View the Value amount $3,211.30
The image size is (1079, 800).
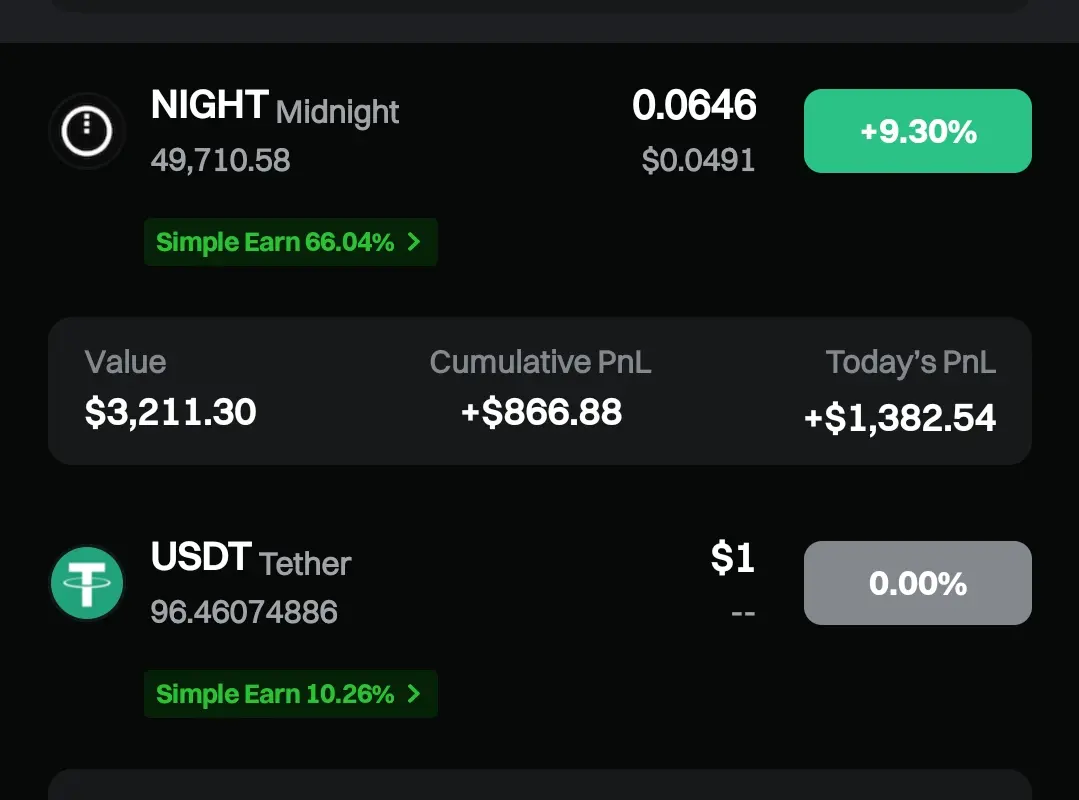click(x=170, y=412)
